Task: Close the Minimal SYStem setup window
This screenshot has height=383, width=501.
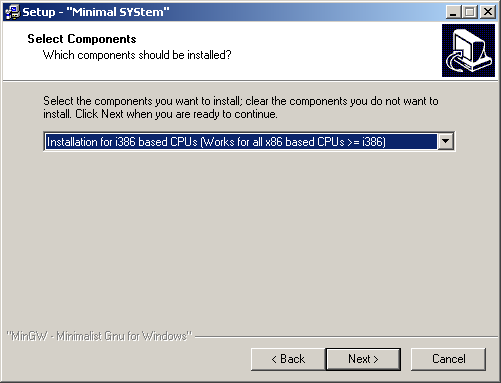Action: (x=488, y=12)
